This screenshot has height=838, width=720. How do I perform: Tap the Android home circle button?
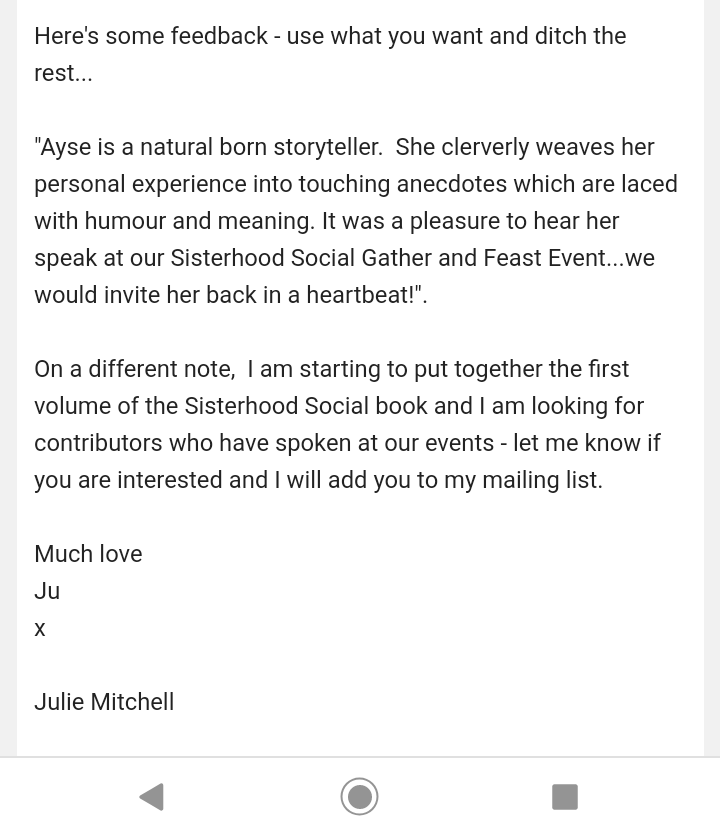pyautogui.click(x=359, y=797)
